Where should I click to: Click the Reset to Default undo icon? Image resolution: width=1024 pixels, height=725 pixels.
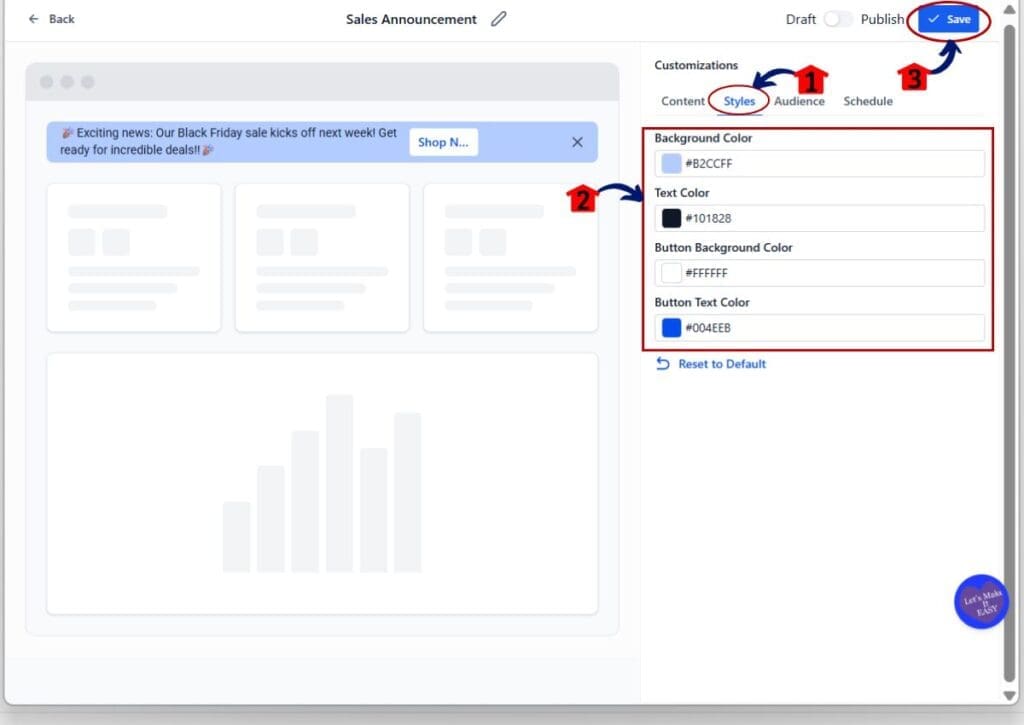click(x=662, y=364)
